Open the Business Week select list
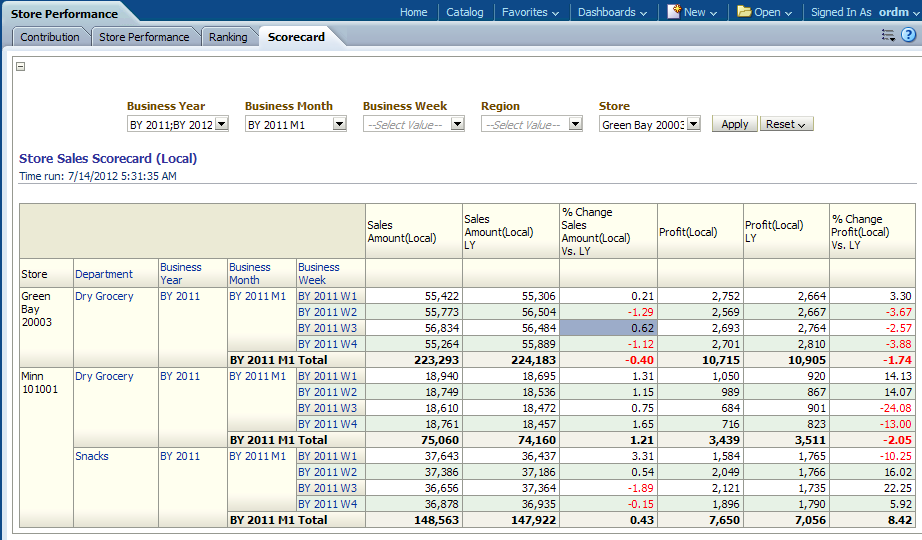Image resolution: width=922 pixels, height=540 pixels. (457, 125)
